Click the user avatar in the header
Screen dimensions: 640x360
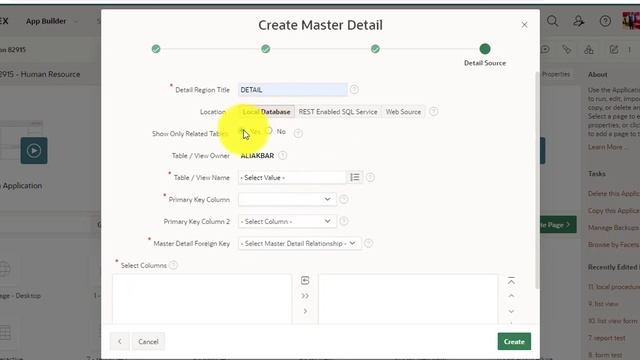click(631, 21)
